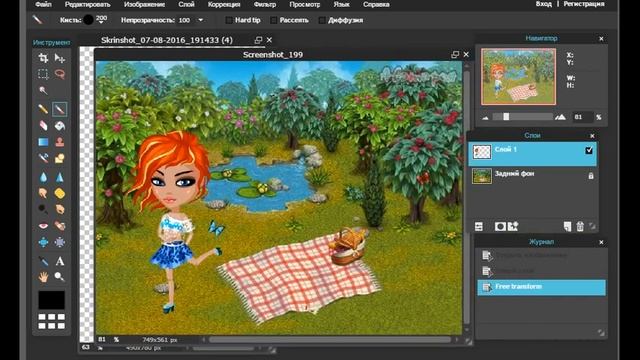640x360 pixels.
Task: Select the Paint Bucket tool
Action: 60,125
